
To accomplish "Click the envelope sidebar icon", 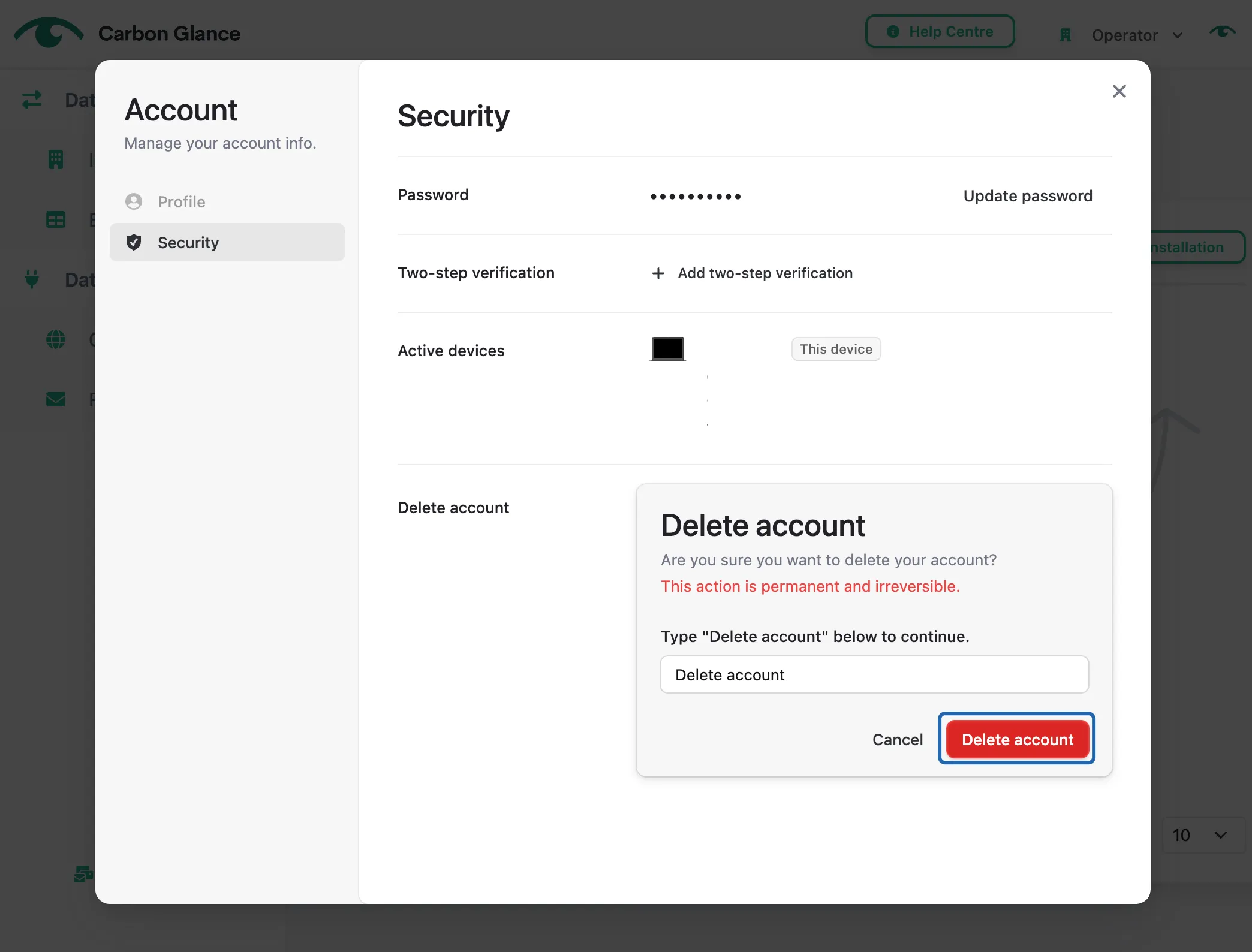I will tap(56, 399).
